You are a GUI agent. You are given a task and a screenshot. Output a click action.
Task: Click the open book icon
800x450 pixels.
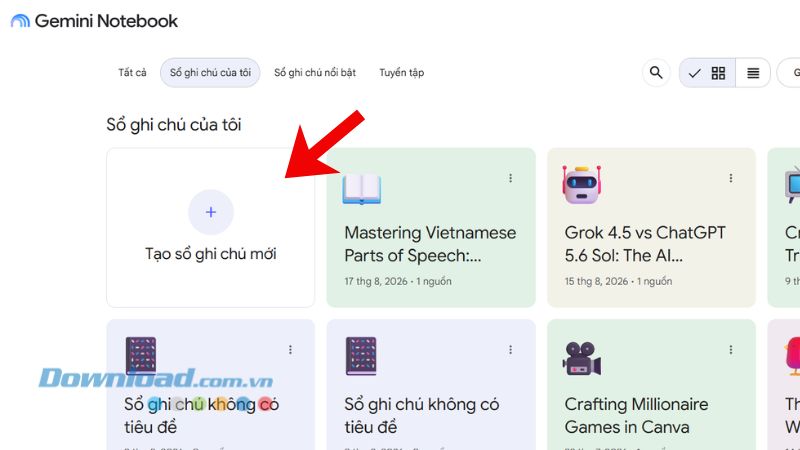(362, 189)
